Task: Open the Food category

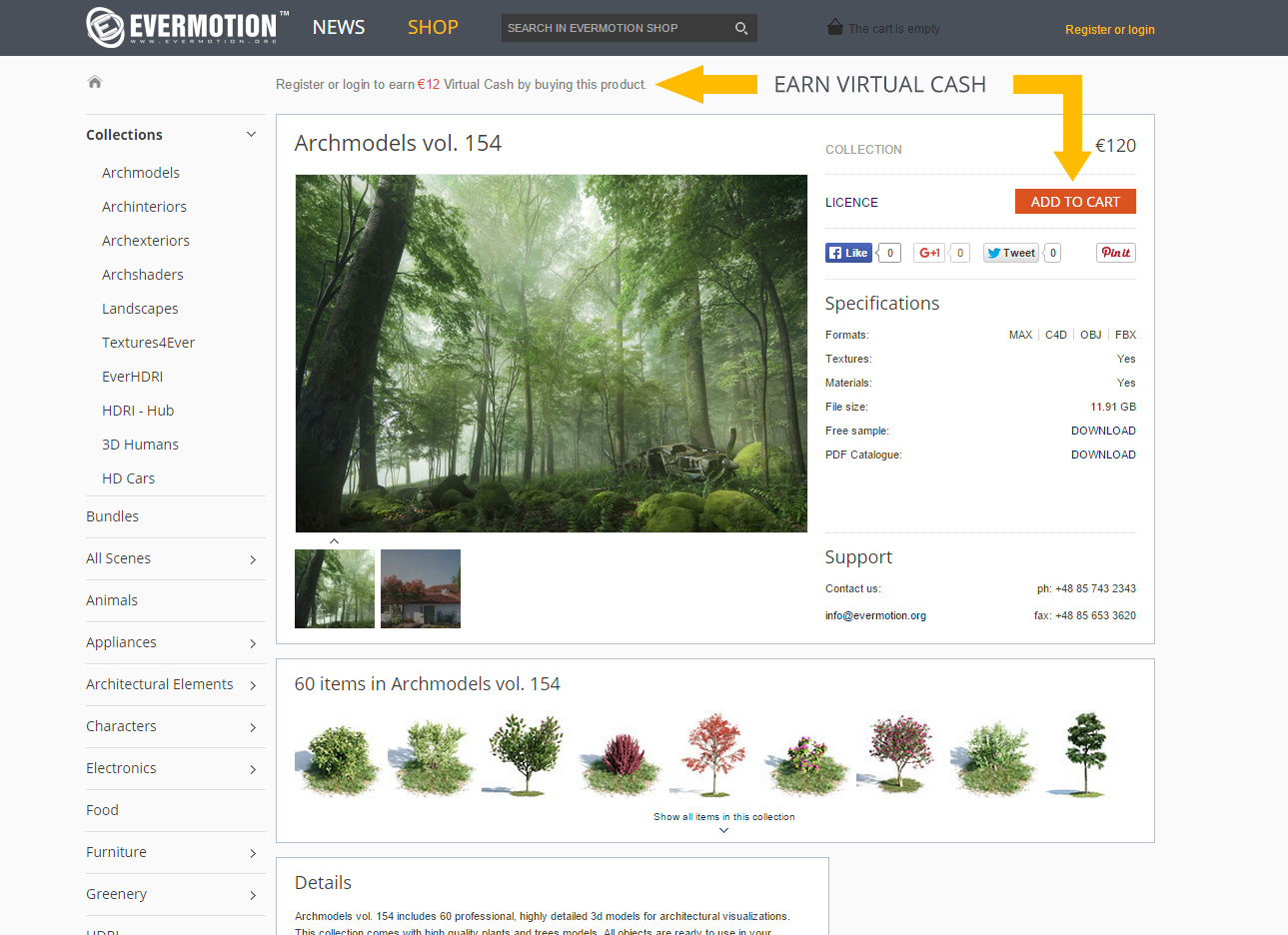Action: click(102, 810)
